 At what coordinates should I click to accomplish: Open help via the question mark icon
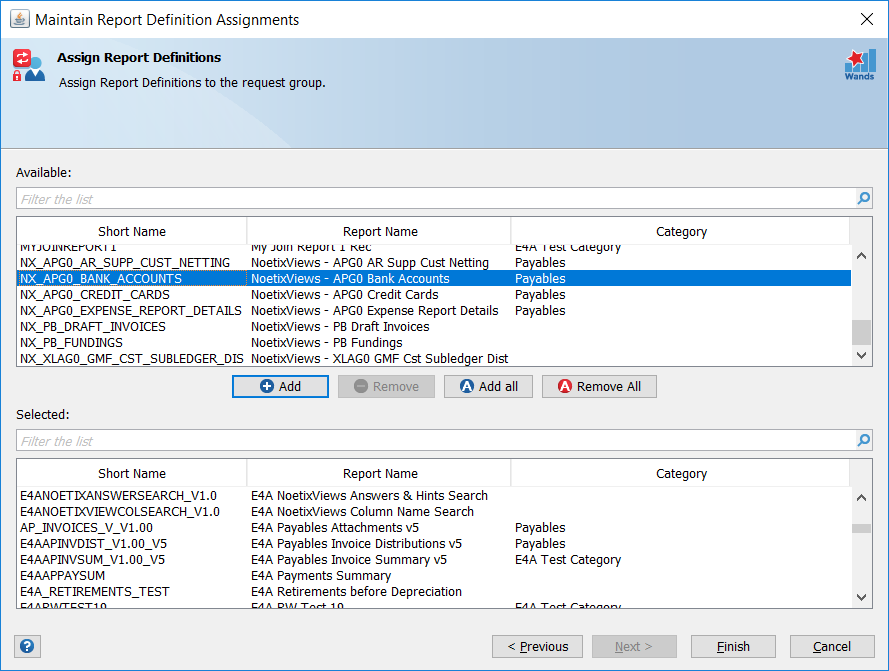[x=27, y=646]
